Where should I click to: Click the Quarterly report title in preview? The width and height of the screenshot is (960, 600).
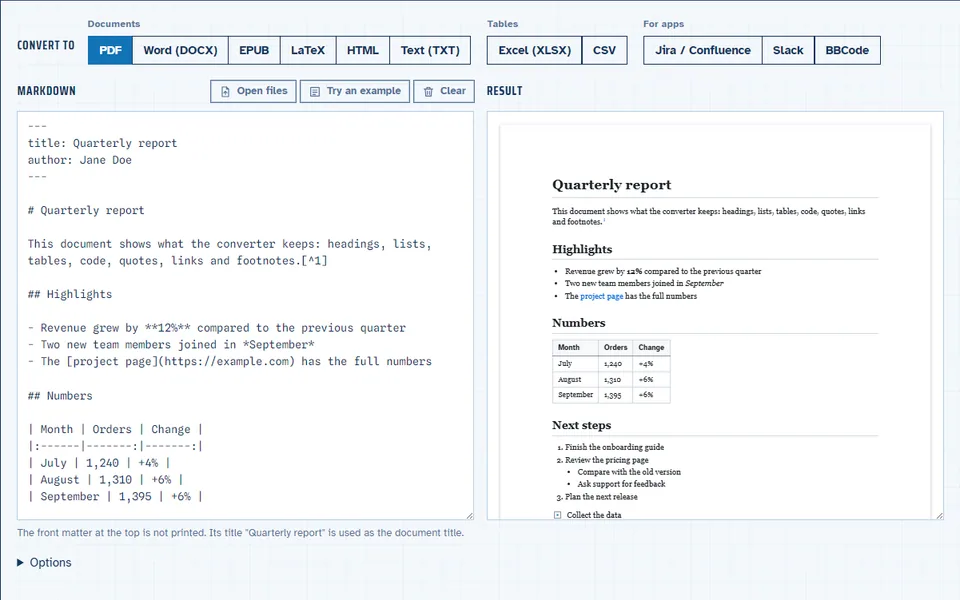[612, 185]
